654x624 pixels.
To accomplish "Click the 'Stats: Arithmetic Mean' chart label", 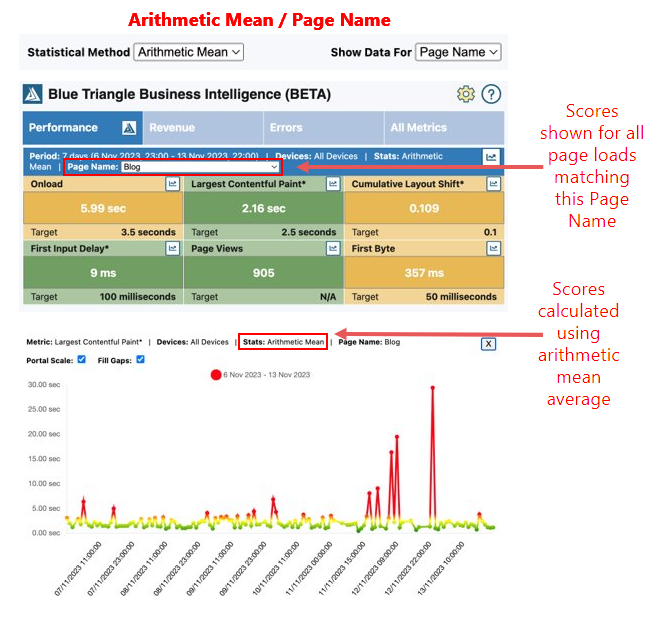I will (283, 342).
